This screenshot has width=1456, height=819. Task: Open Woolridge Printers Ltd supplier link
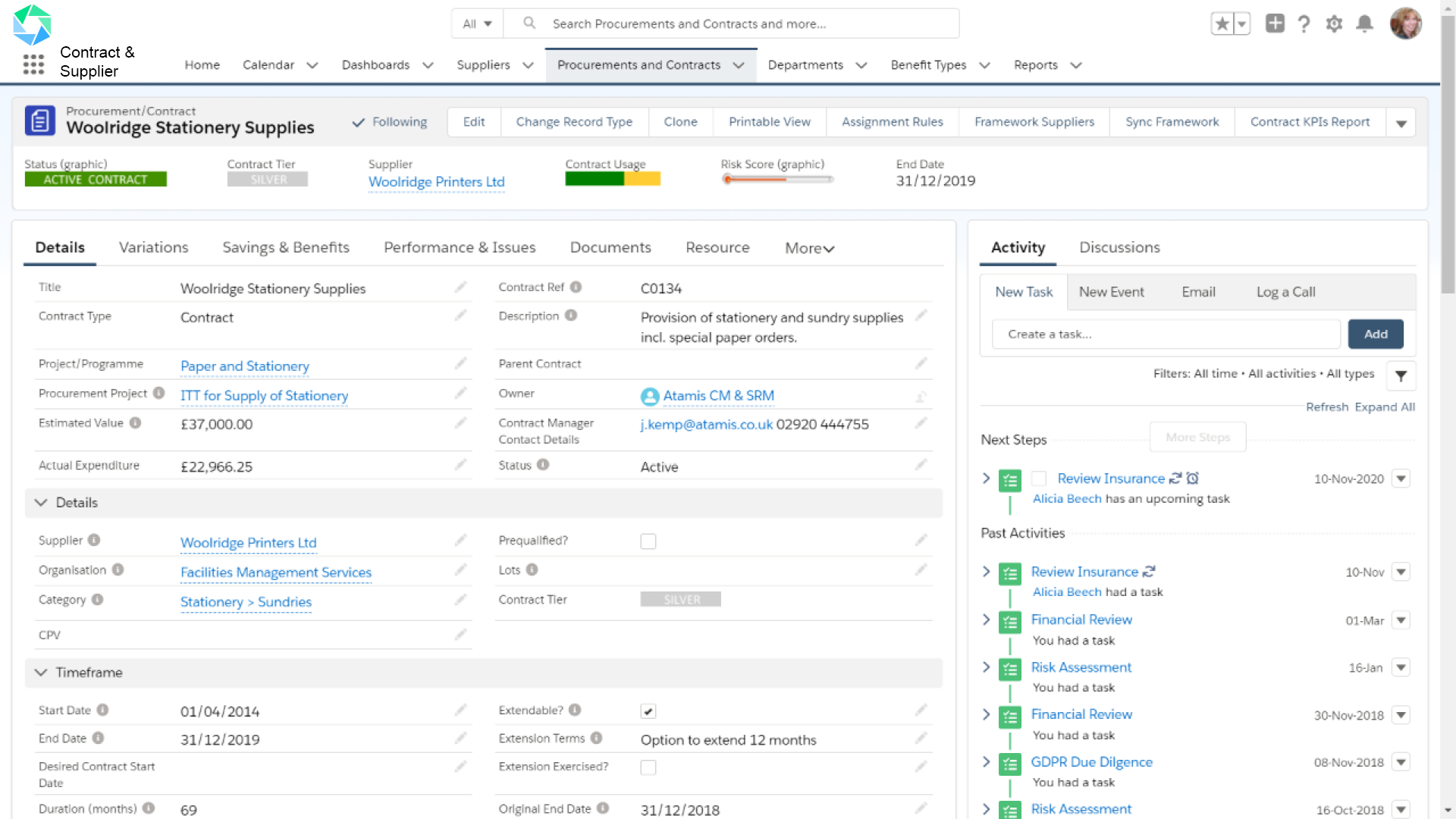click(436, 182)
